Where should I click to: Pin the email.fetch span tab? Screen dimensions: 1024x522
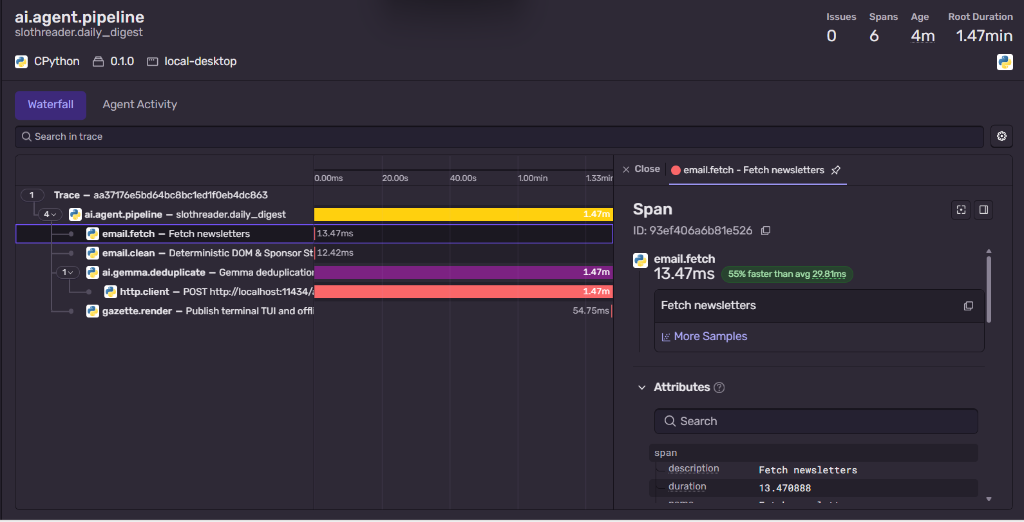coord(835,170)
